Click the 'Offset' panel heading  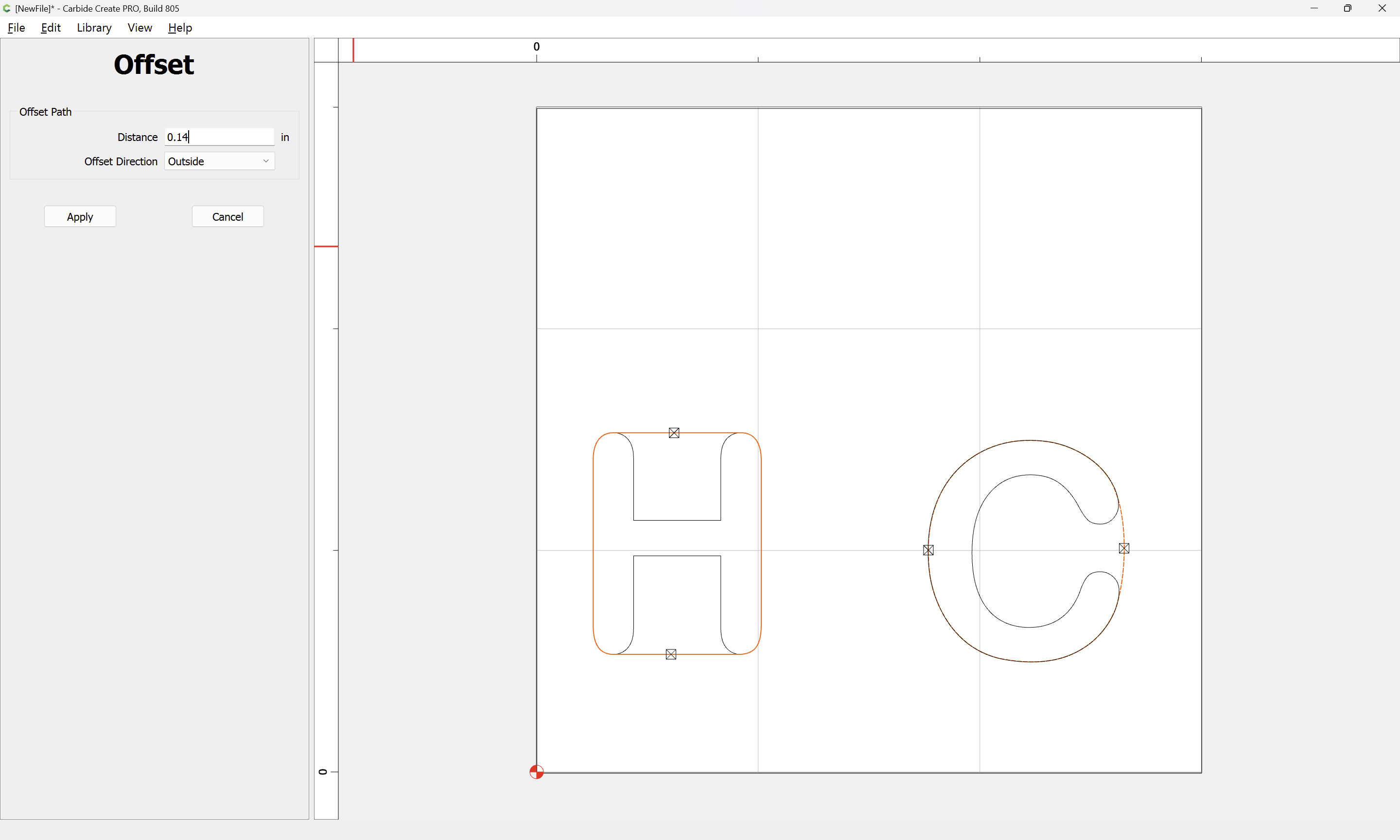(154, 65)
